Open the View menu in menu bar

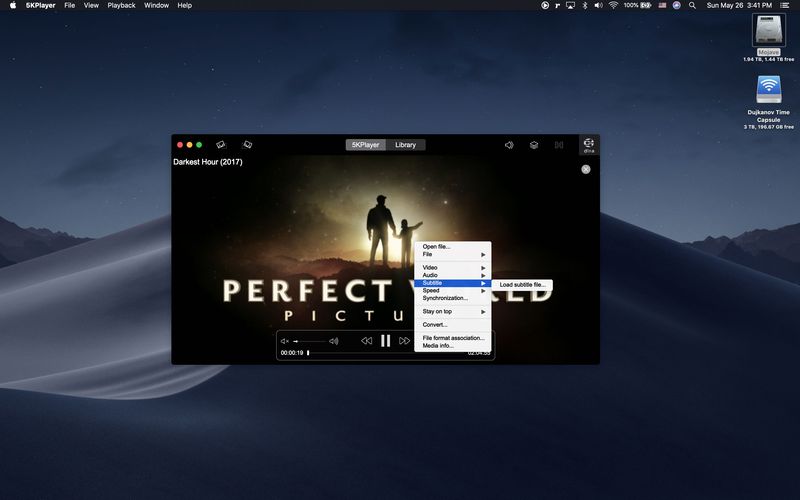(91, 5)
